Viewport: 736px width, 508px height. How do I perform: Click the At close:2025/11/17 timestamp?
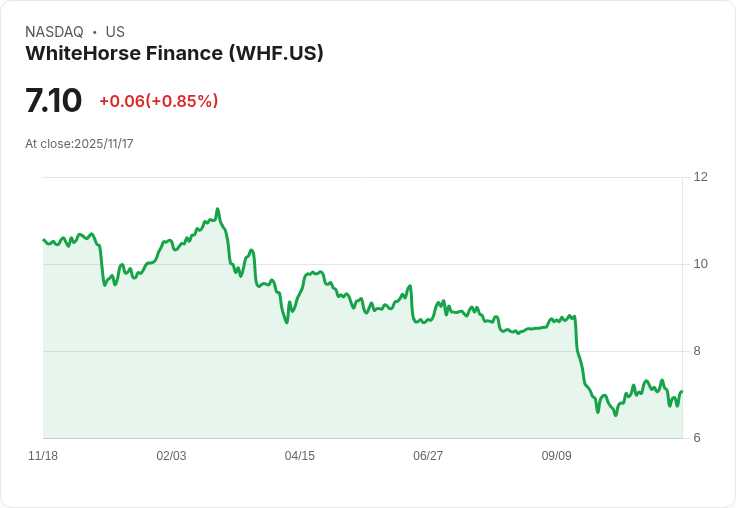click(x=79, y=144)
